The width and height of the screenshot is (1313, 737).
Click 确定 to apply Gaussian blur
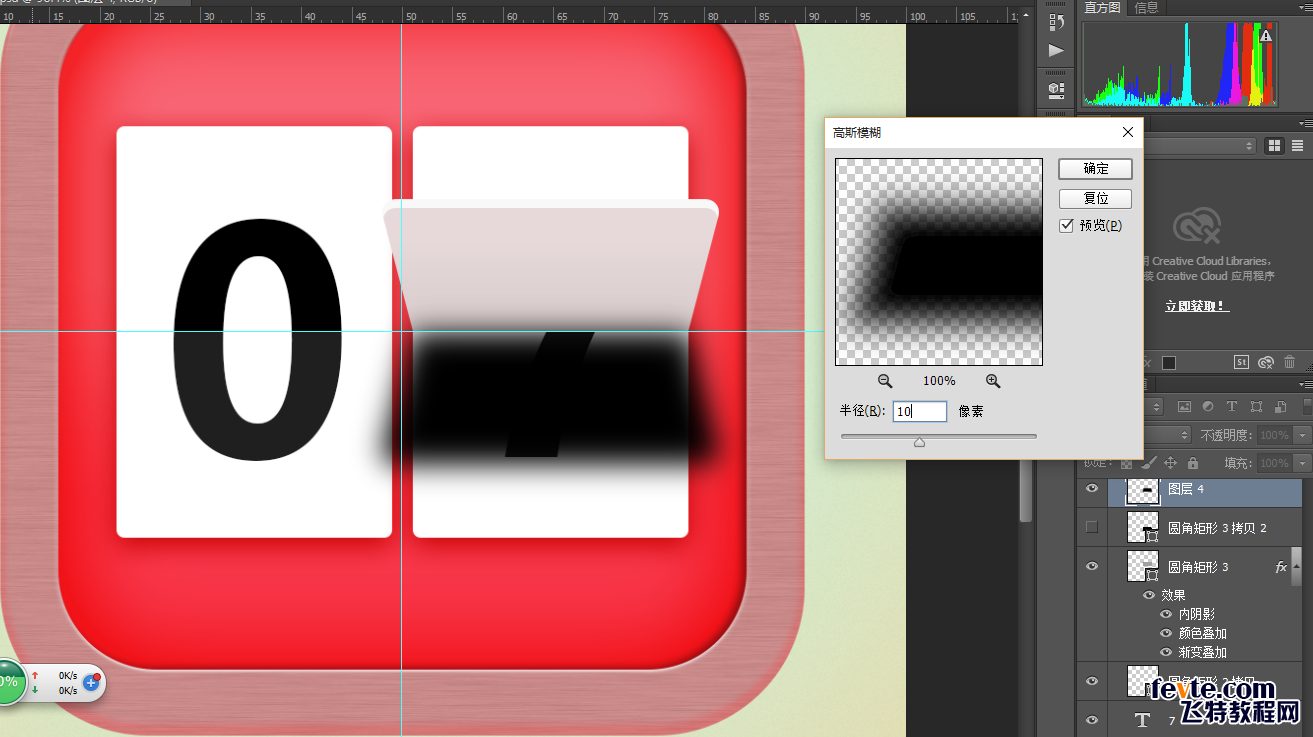pyautogui.click(x=1095, y=169)
